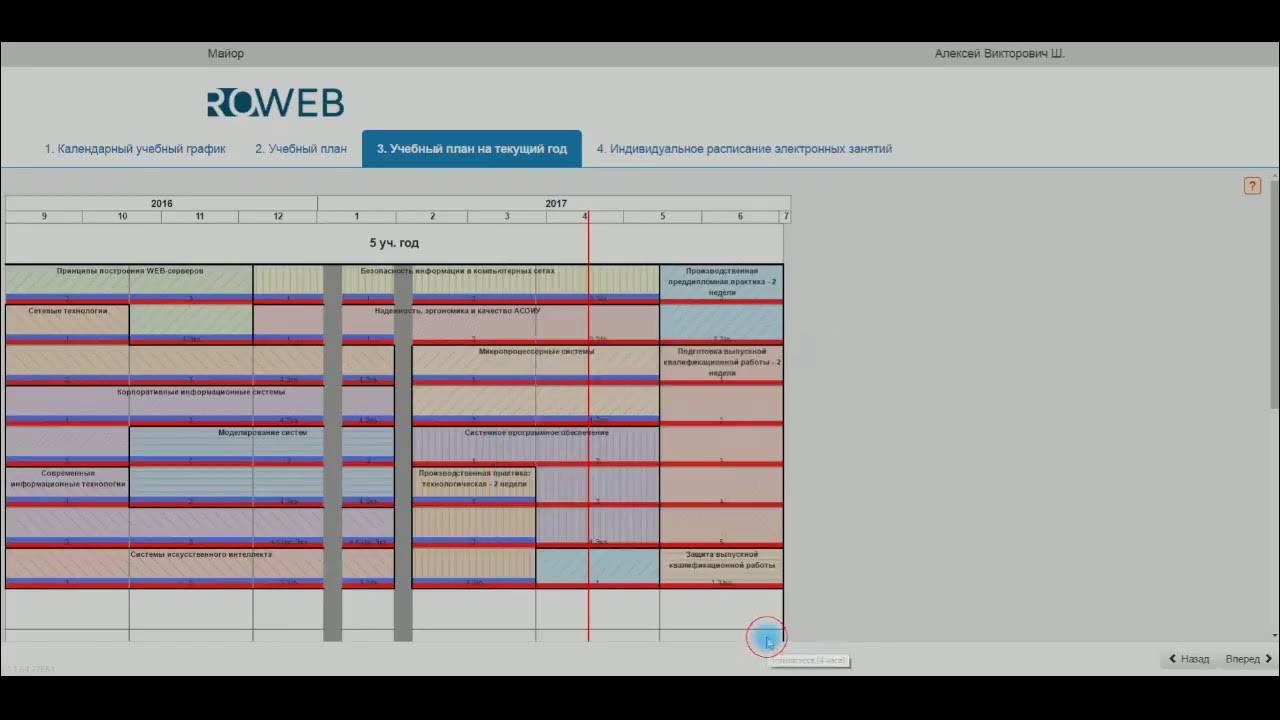The image size is (1280, 720).
Task: Open Индивидуальное расписание электронных занятий tab
Action: tap(744, 149)
